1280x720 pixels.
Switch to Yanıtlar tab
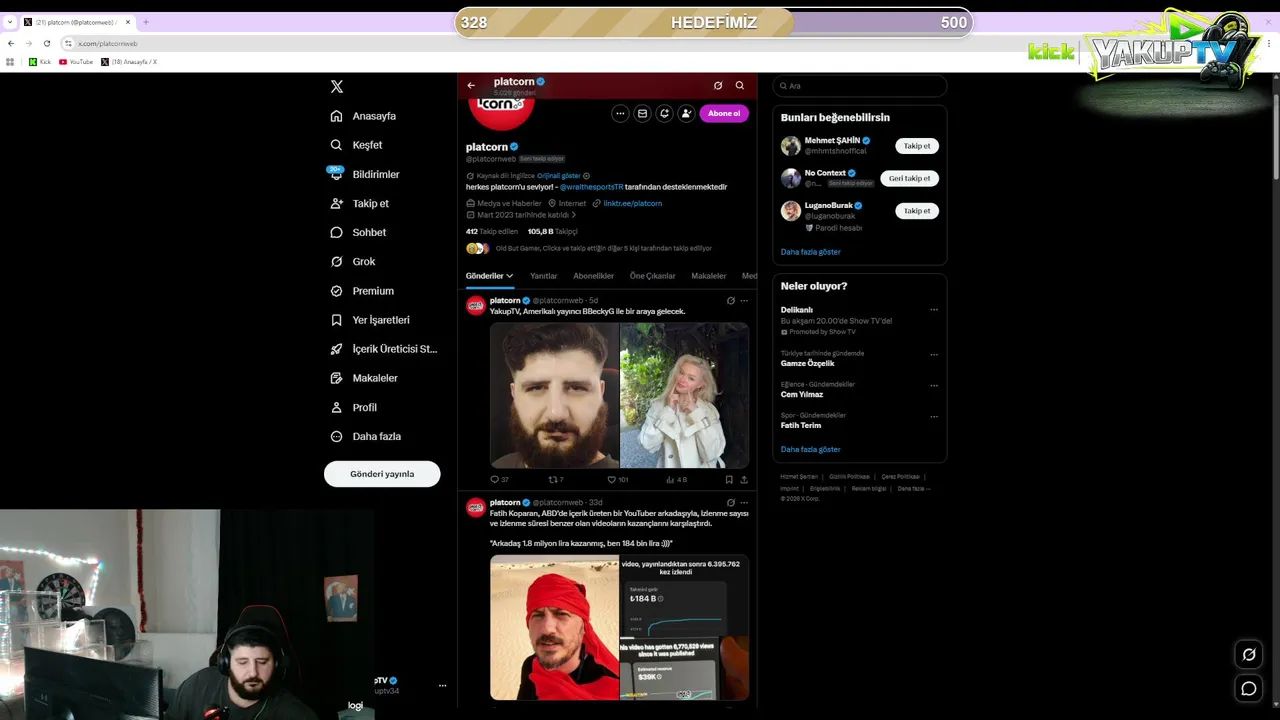[543, 276]
